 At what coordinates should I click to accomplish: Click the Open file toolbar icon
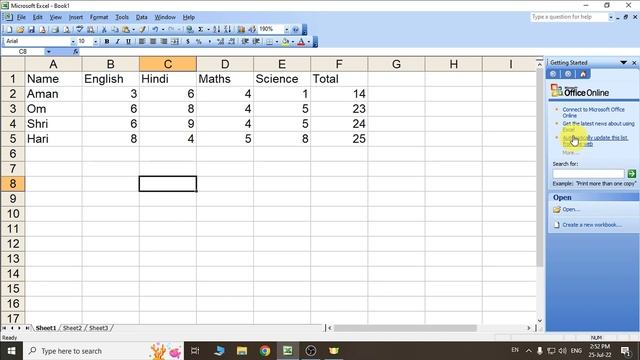[x=20, y=29]
